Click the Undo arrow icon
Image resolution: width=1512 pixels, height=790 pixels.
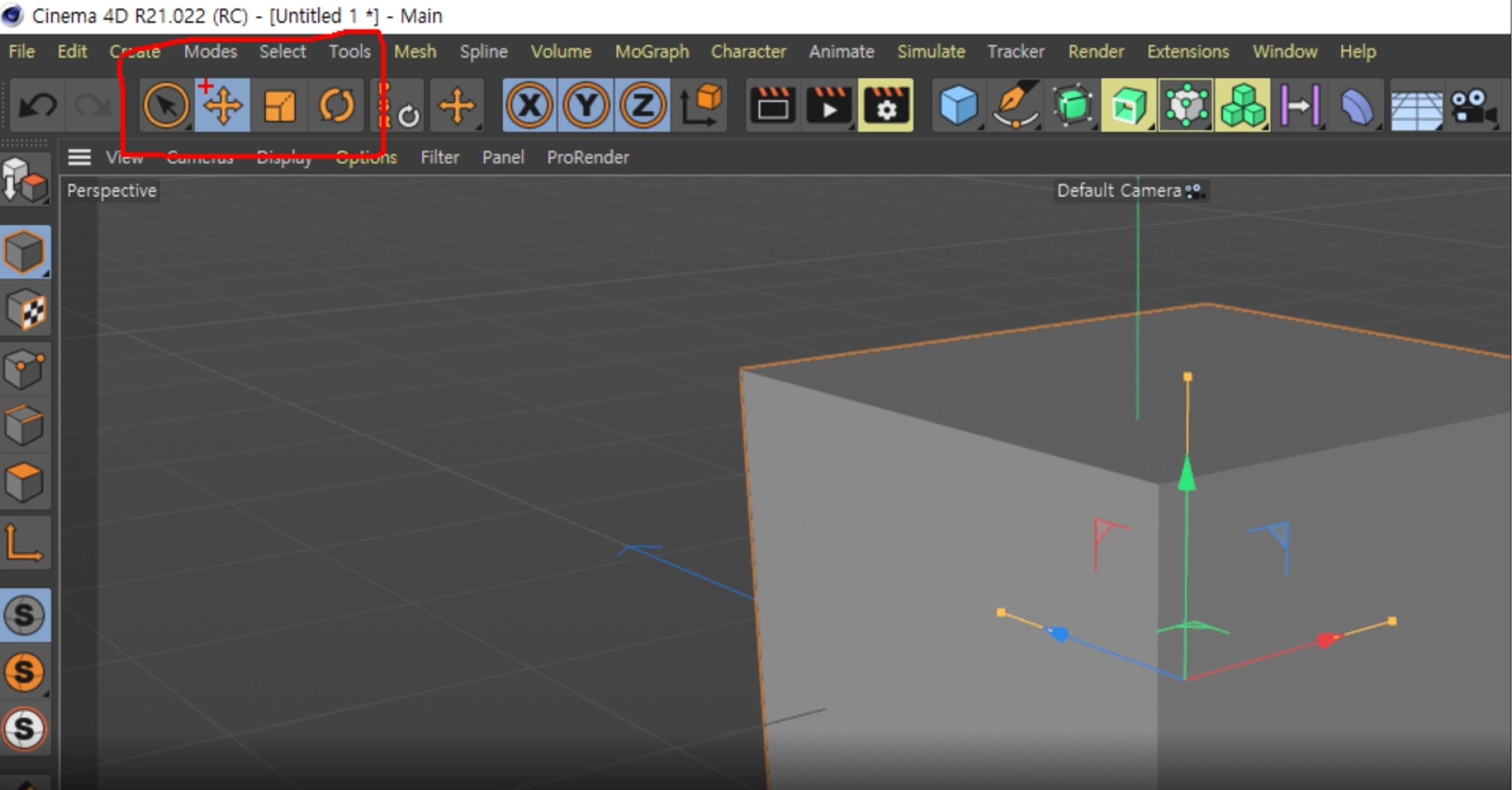tap(38, 106)
